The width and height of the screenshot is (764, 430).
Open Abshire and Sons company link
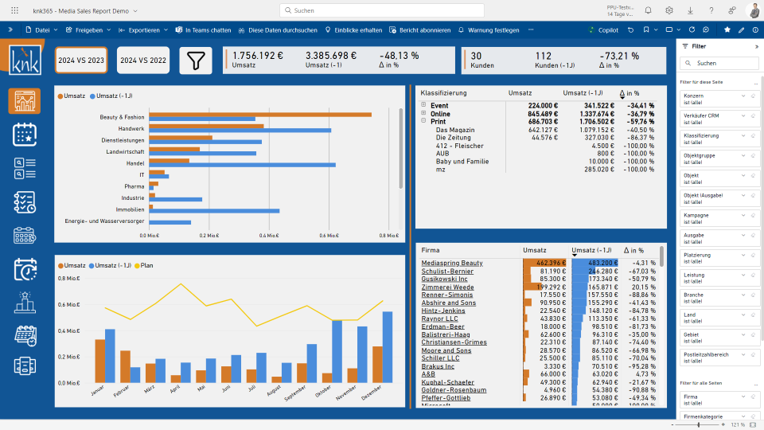point(448,303)
